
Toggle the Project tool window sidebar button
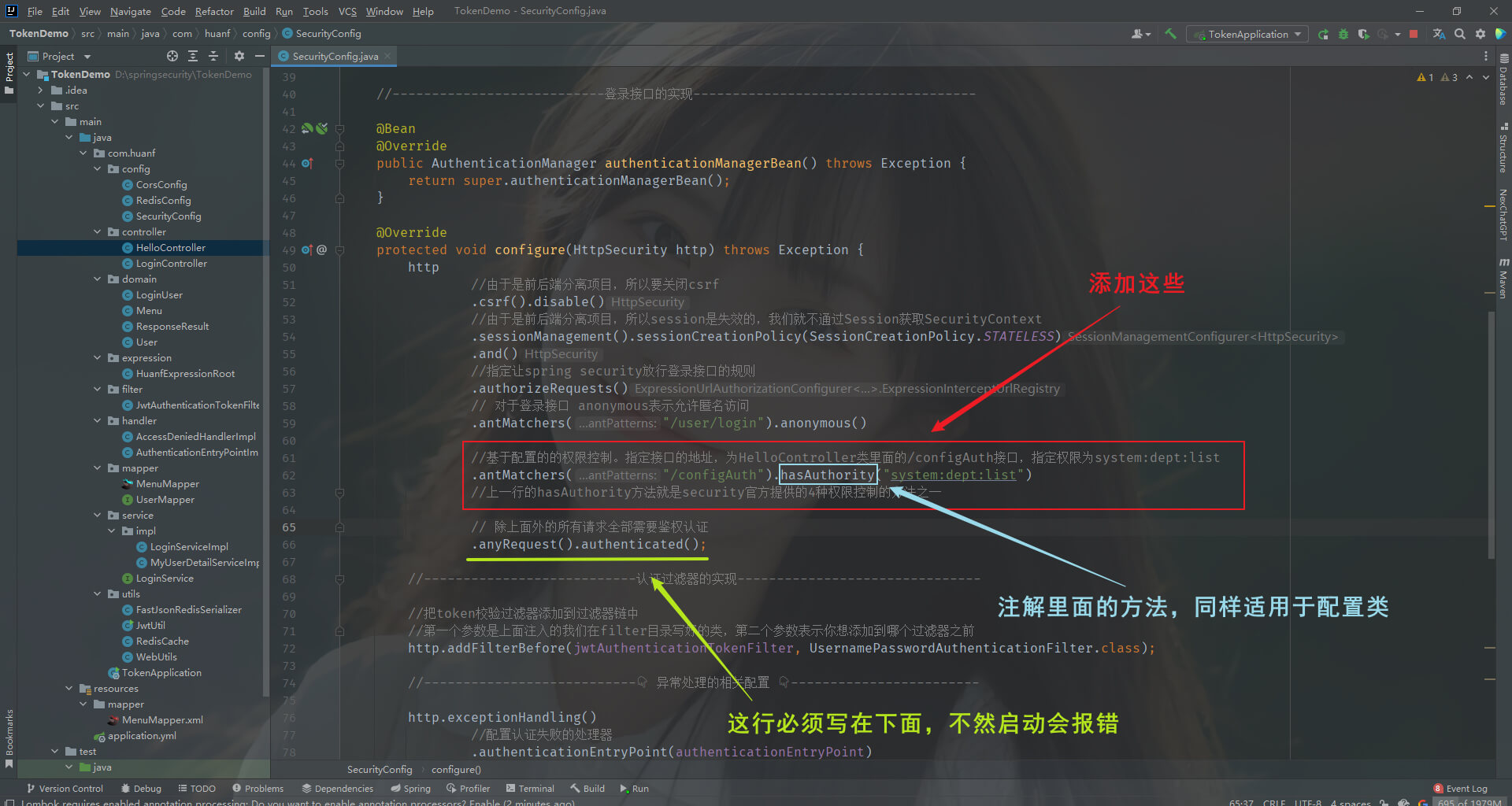pos(9,72)
